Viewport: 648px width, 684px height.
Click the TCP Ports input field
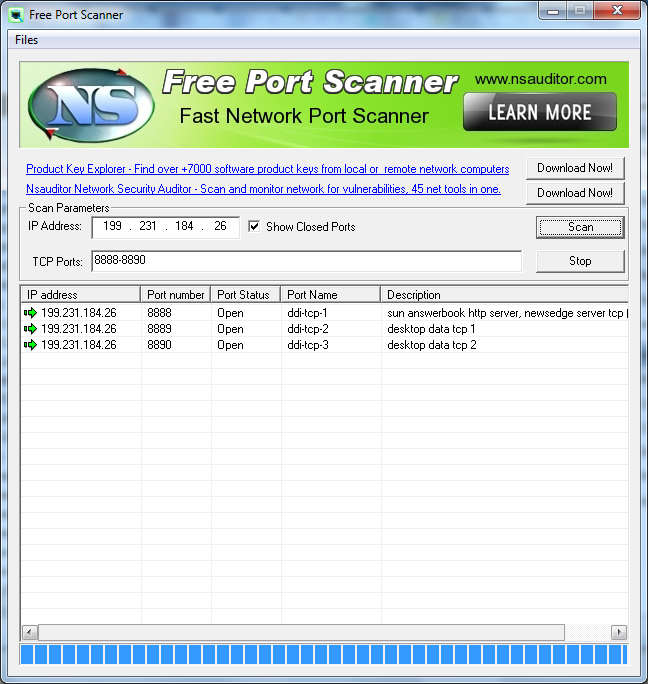coord(306,261)
